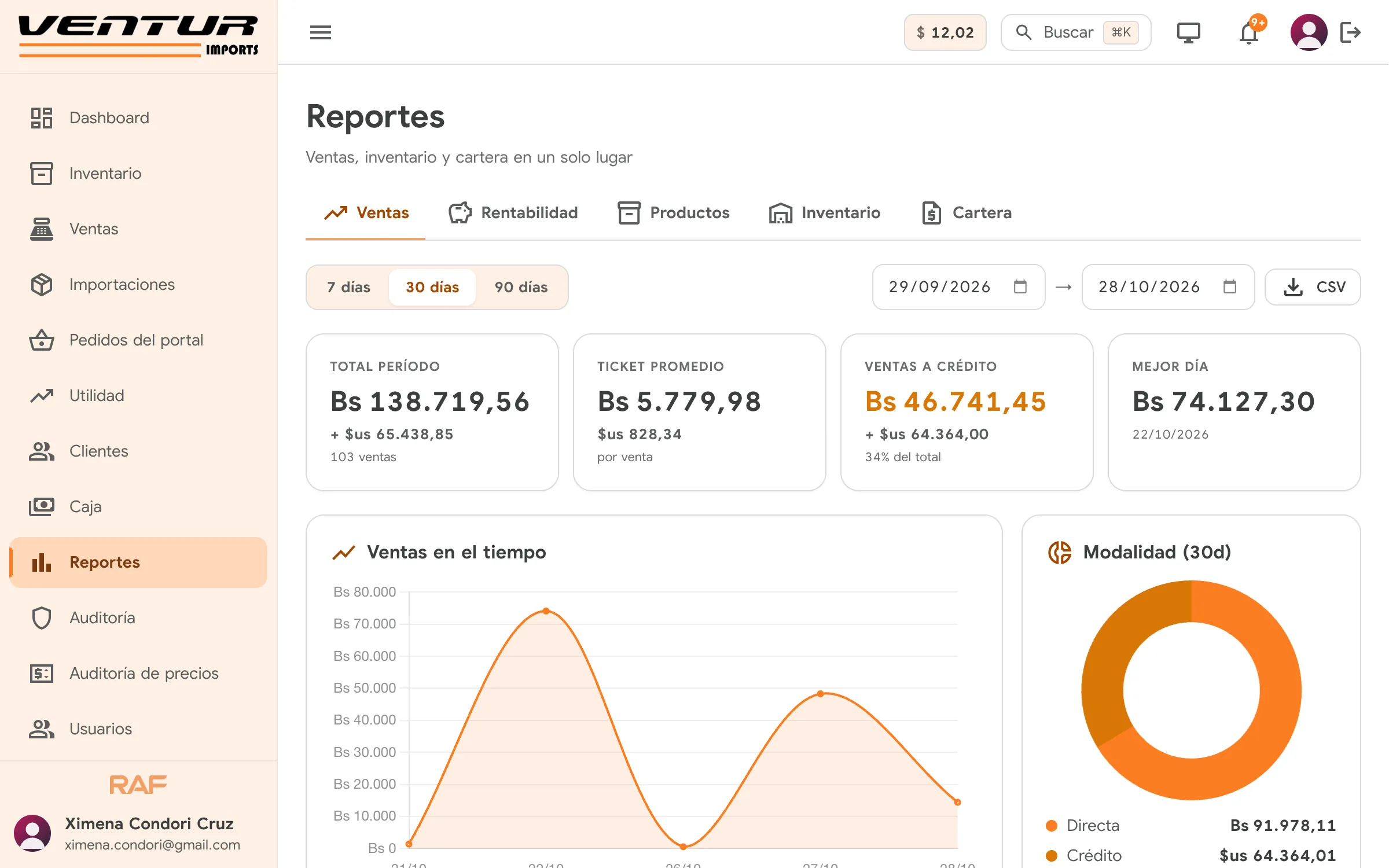Open the hamburger menu icon
The width and height of the screenshot is (1389, 868).
pos(320,32)
